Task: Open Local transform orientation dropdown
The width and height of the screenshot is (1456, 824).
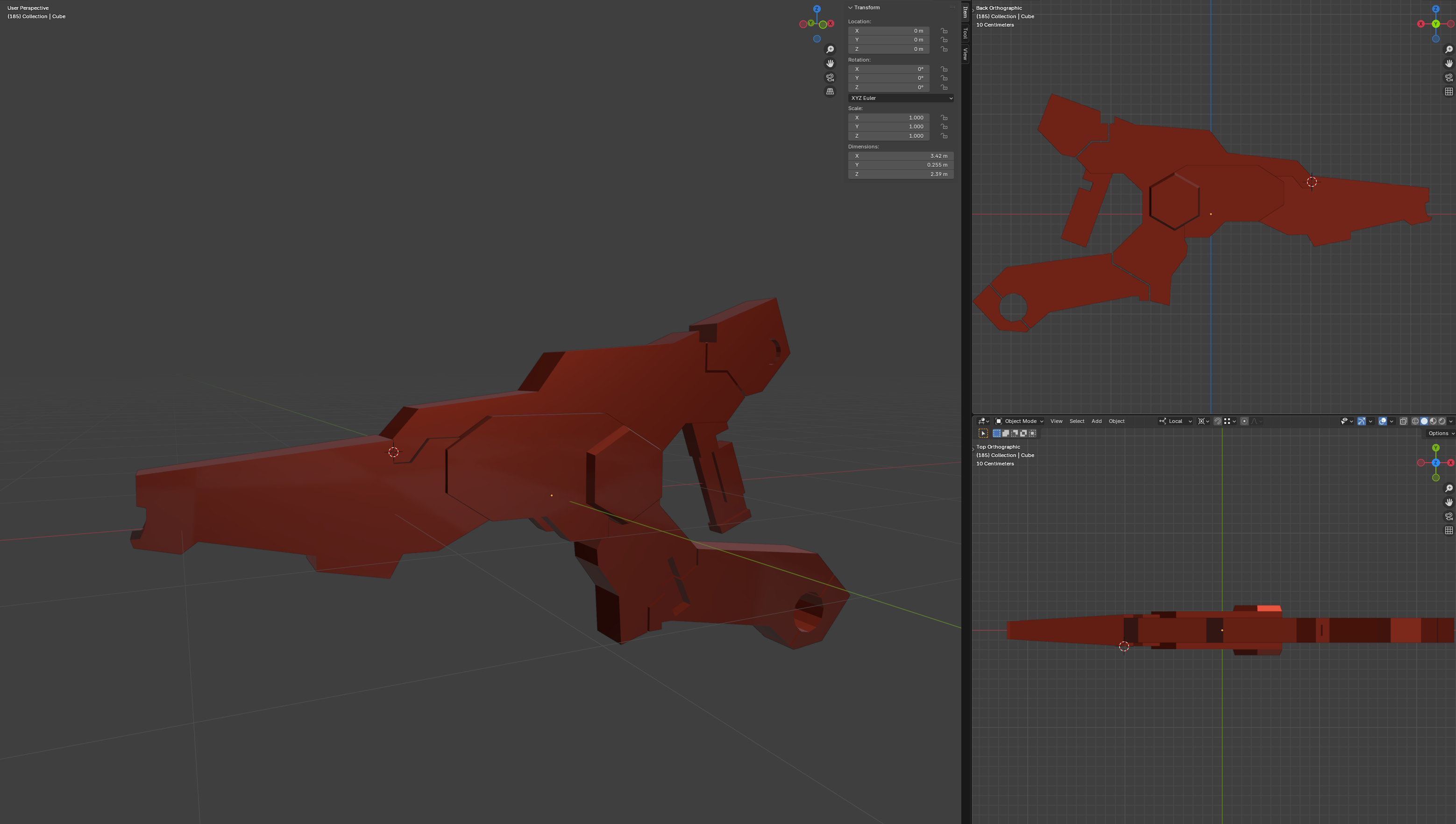Action: tap(1176, 421)
